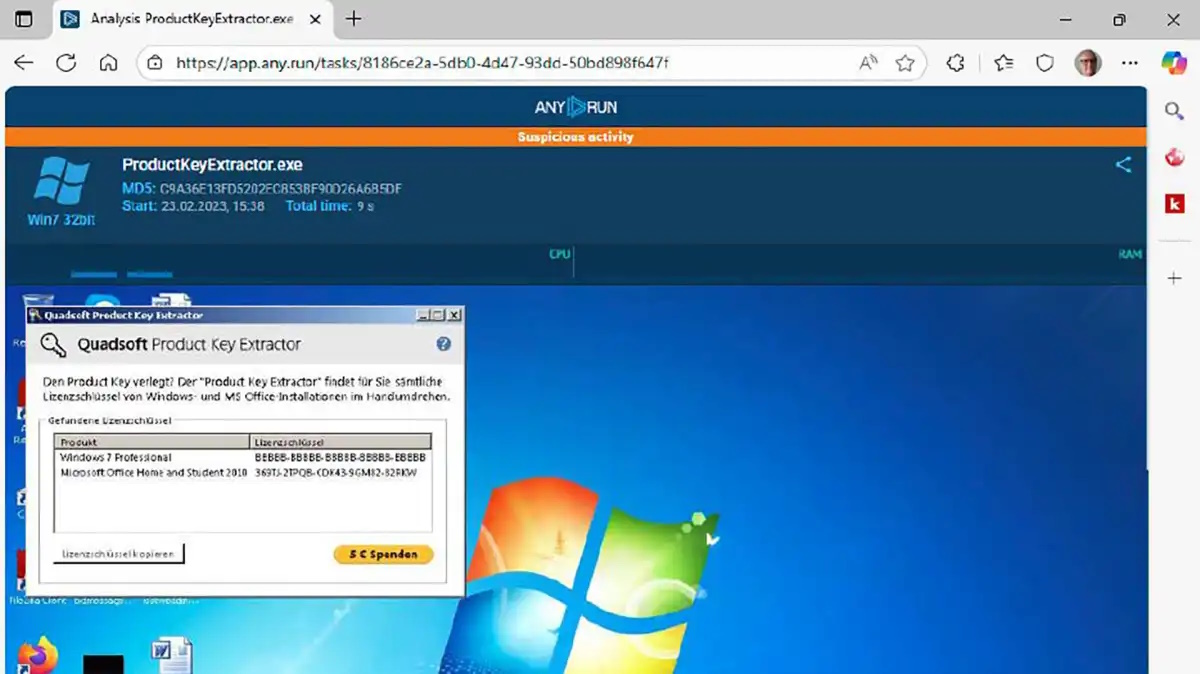Image resolution: width=1200 pixels, height=674 pixels.
Task: Click the Lizenzschlüssel kopieren button
Action: point(117,554)
